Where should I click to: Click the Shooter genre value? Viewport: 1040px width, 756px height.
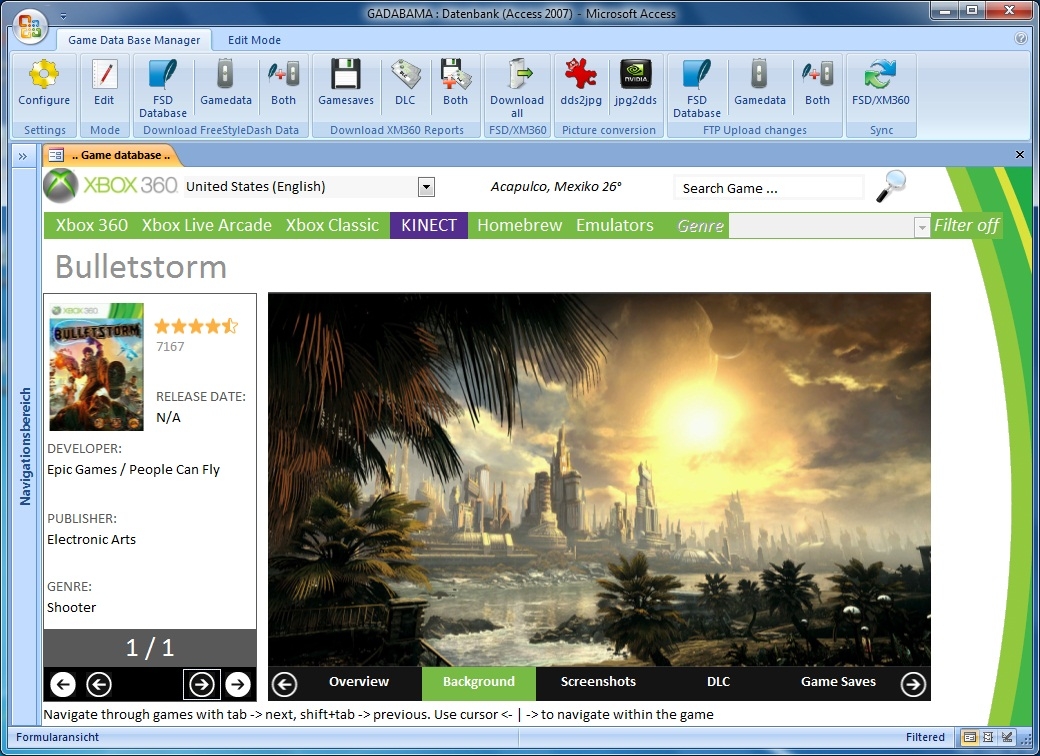point(71,607)
